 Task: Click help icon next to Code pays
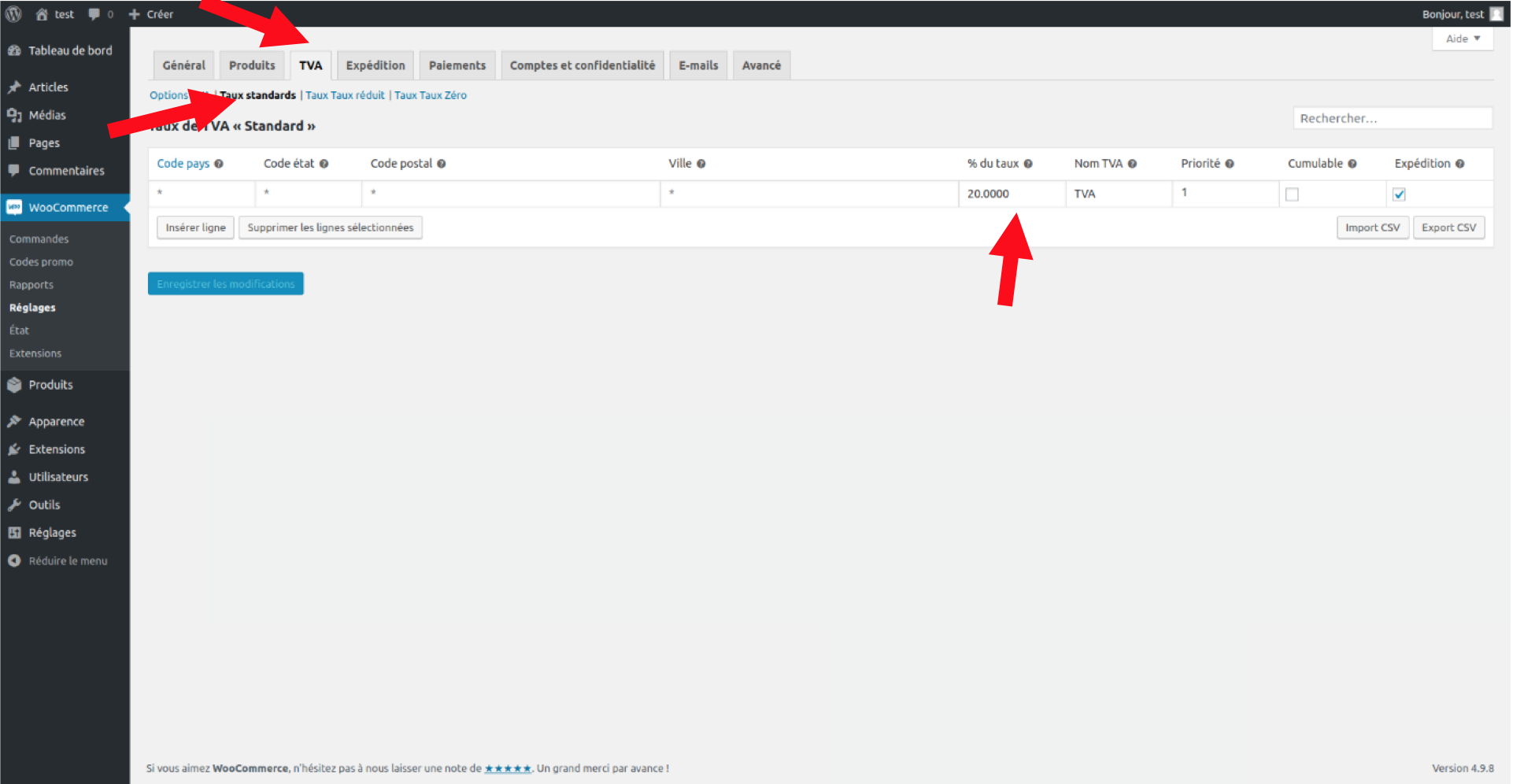pyautogui.click(x=219, y=164)
